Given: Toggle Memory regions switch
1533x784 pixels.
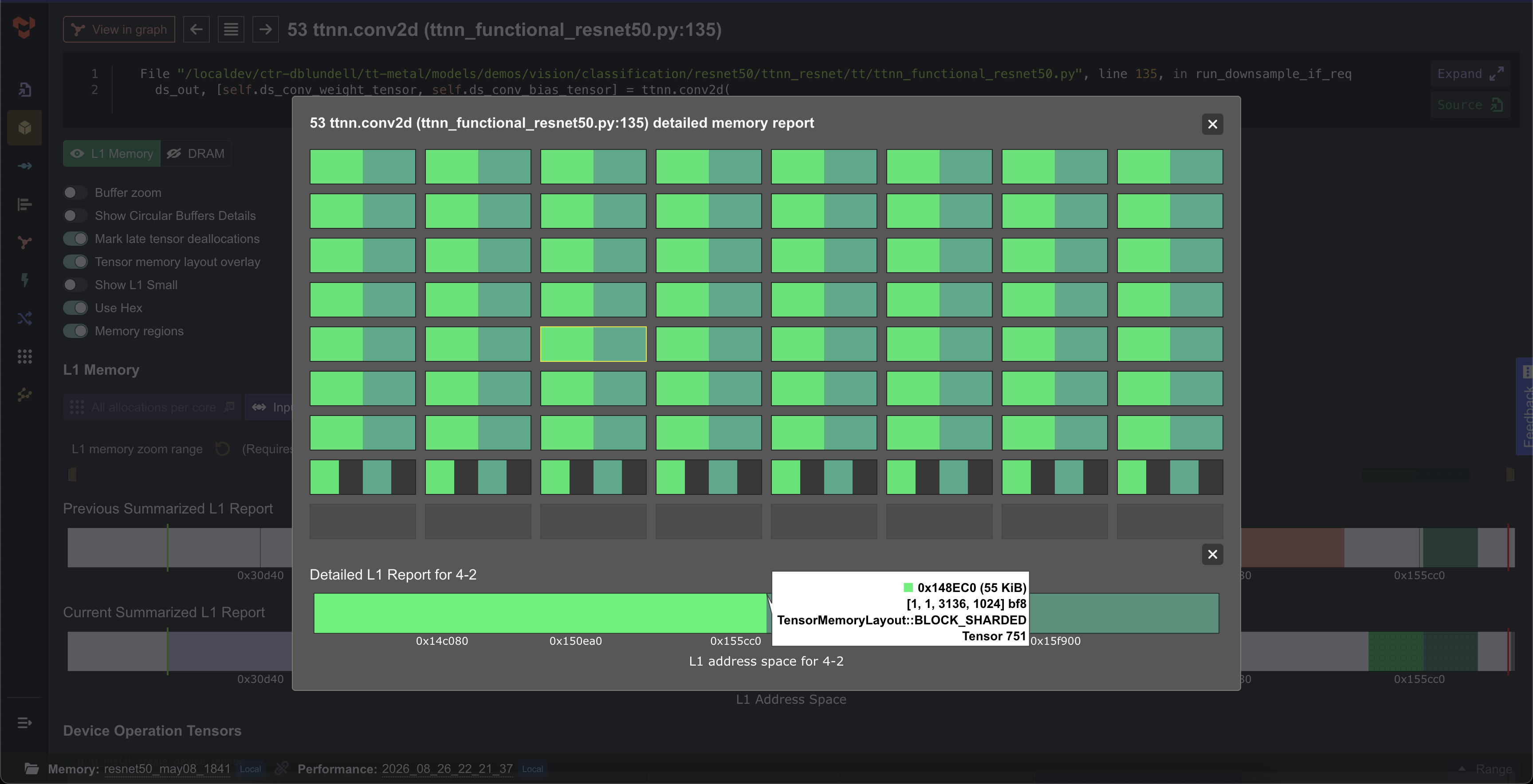Looking at the screenshot, I should point(75,331).
